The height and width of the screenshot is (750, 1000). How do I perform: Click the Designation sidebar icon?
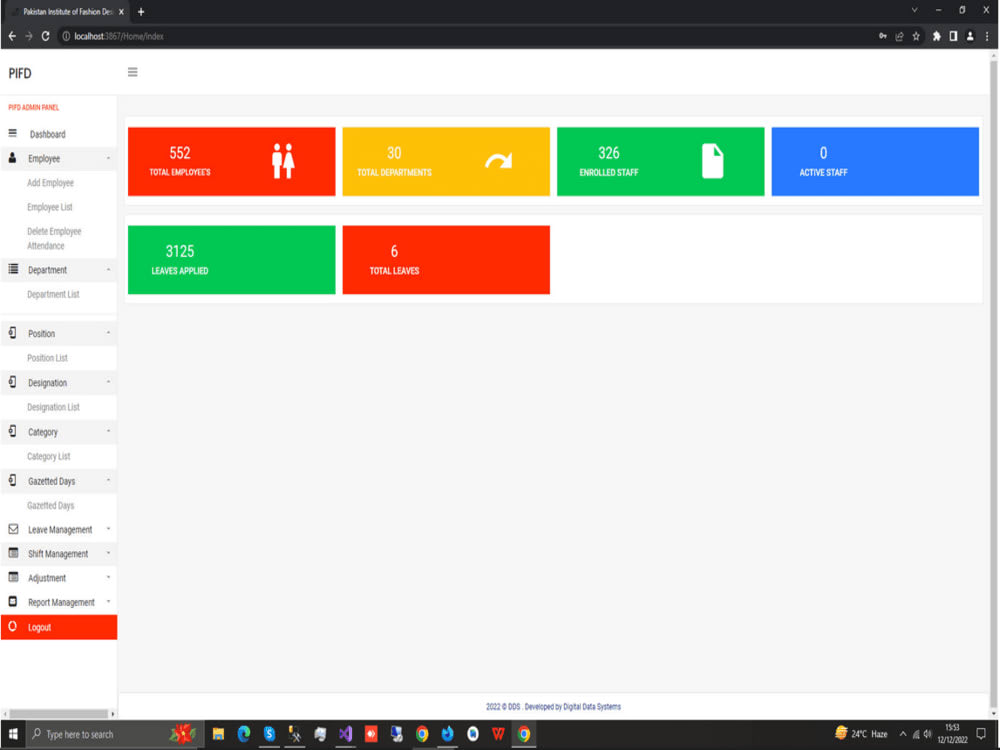click(12, 381)
